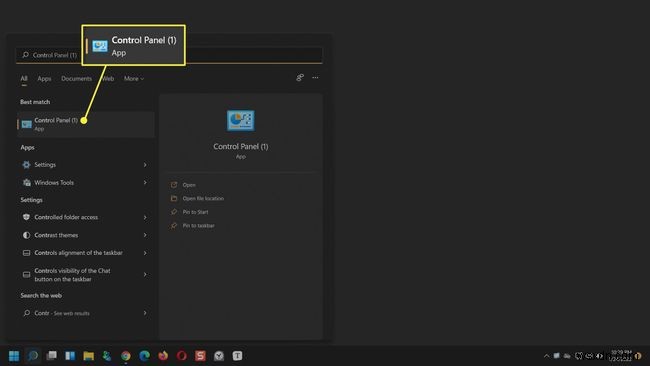Open the Windows Start menu button
Image resolution: width=650 pixels, height=366 pixels.
[14, 356]
